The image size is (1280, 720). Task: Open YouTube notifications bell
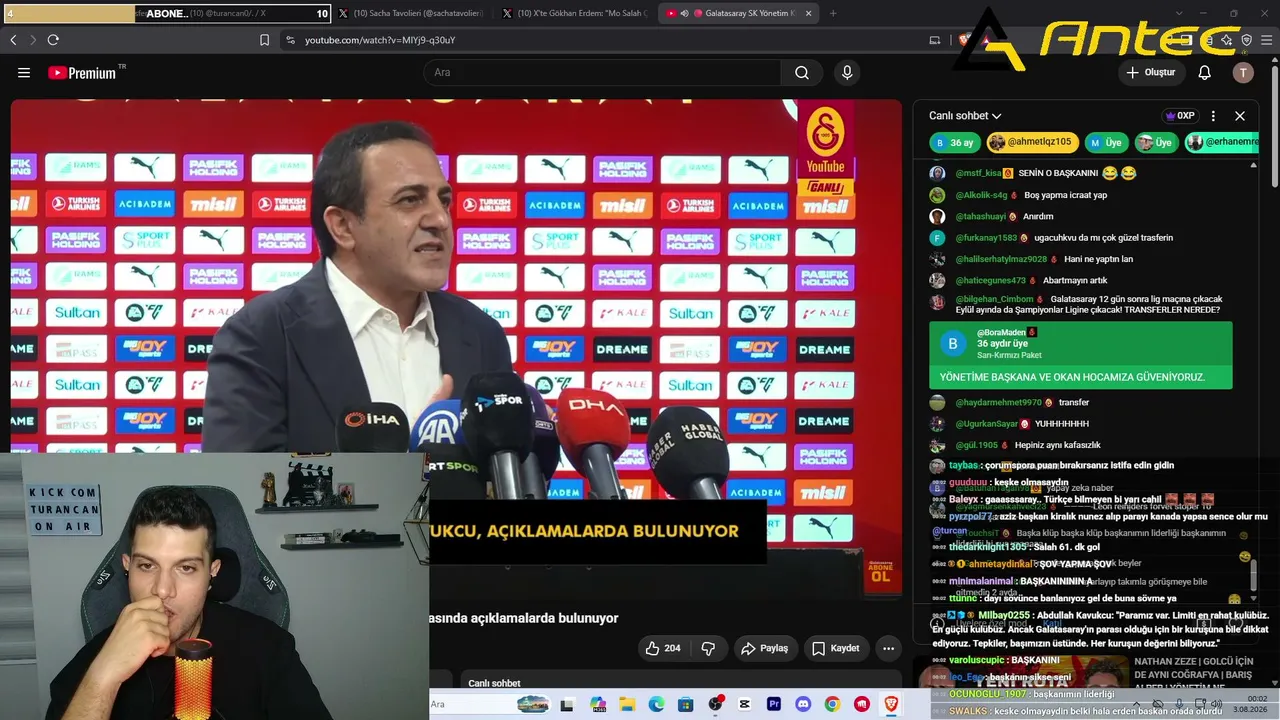point(1205,73)
